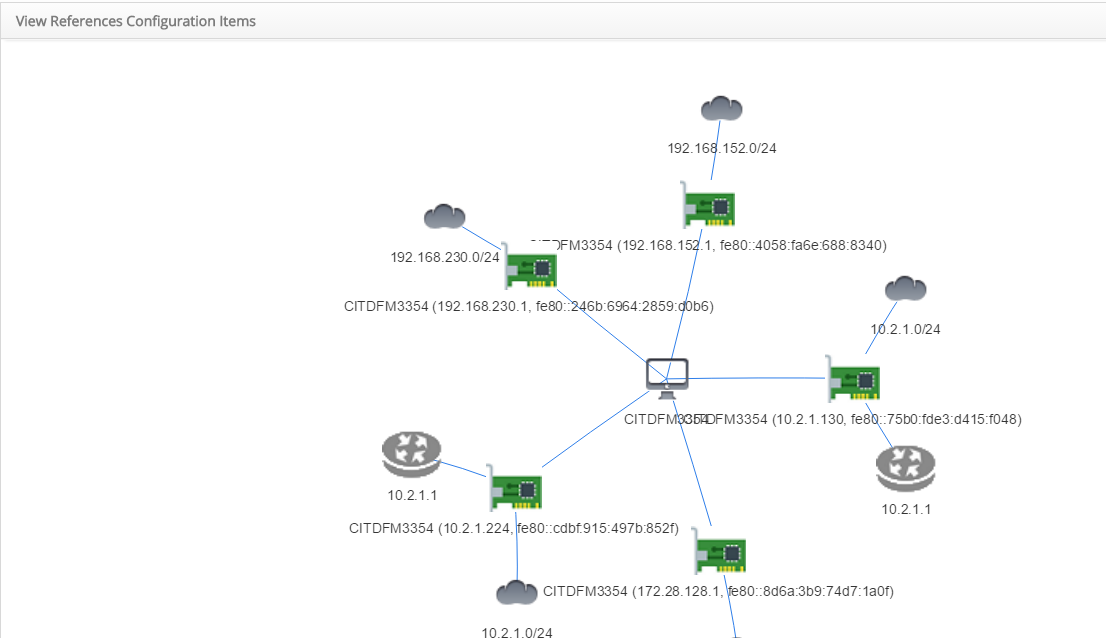Select the 10.2.1.224 network card icon
Screen dimensions: 1106x642
pos(514,490)
